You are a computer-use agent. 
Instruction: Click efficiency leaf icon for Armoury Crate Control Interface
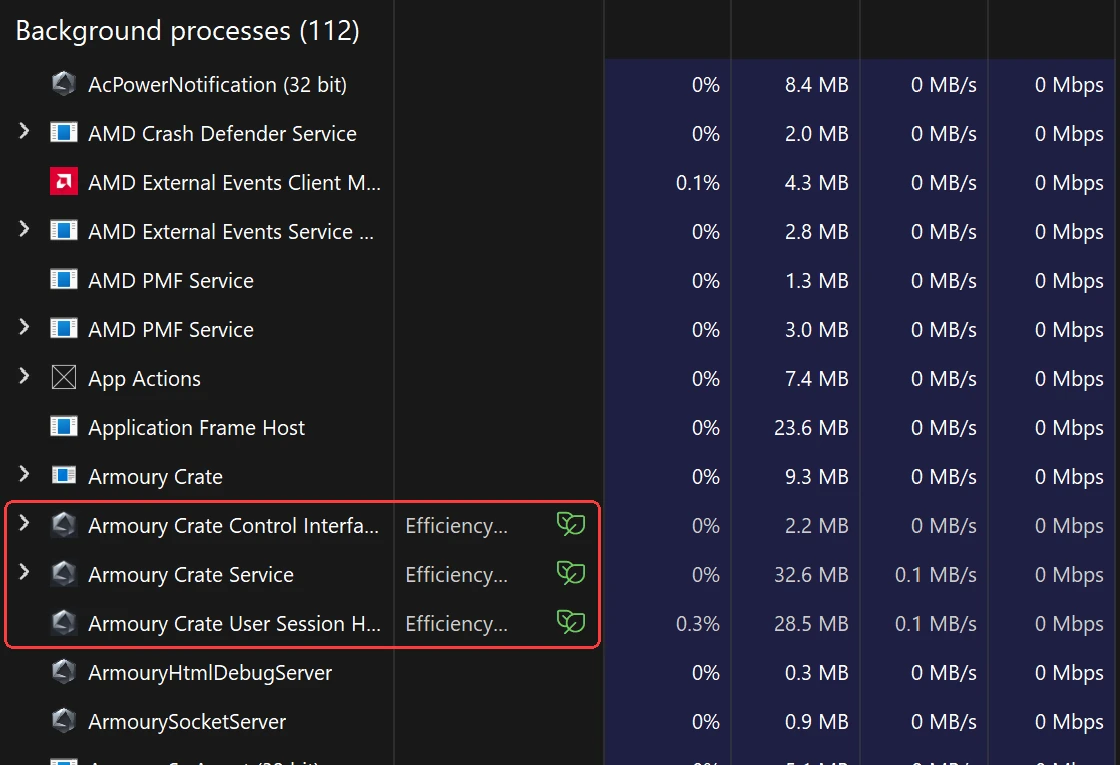pyautogui.click(x=571, y=524)
